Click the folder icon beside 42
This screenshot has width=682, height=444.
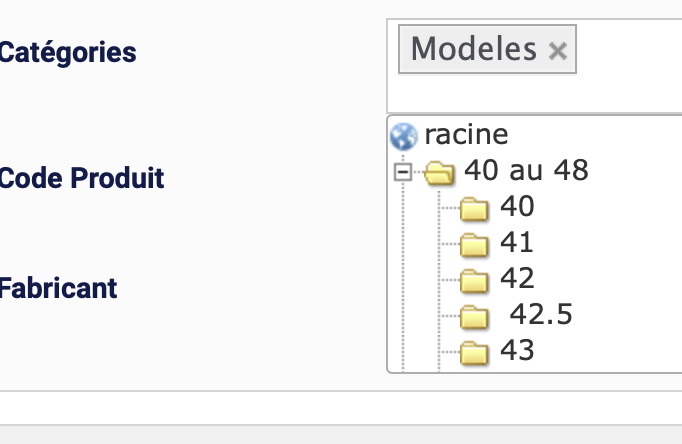click(473, 280)
